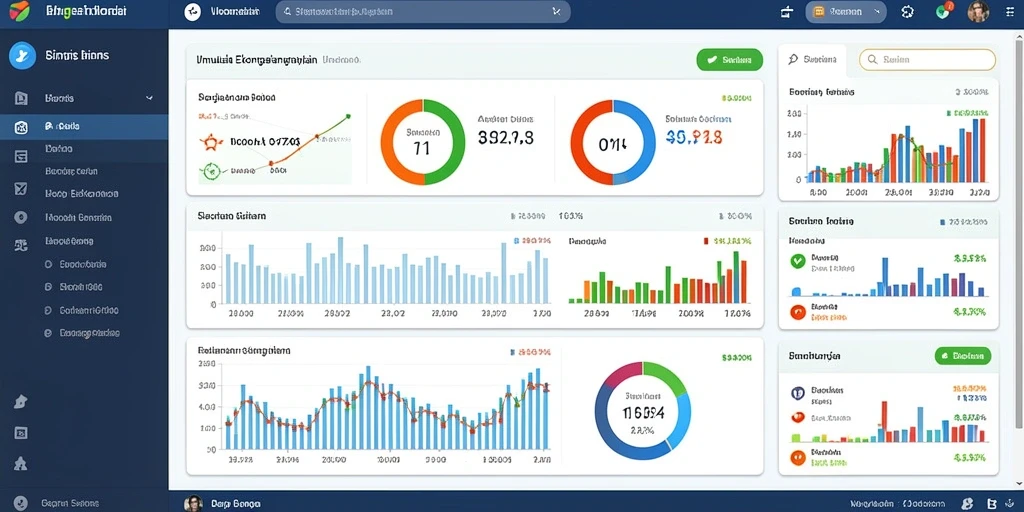Image resolution: width=1024 pixels, height=512 pixels.
Task: Focus the rounded search box in right panel
Action: coord(927,59)
